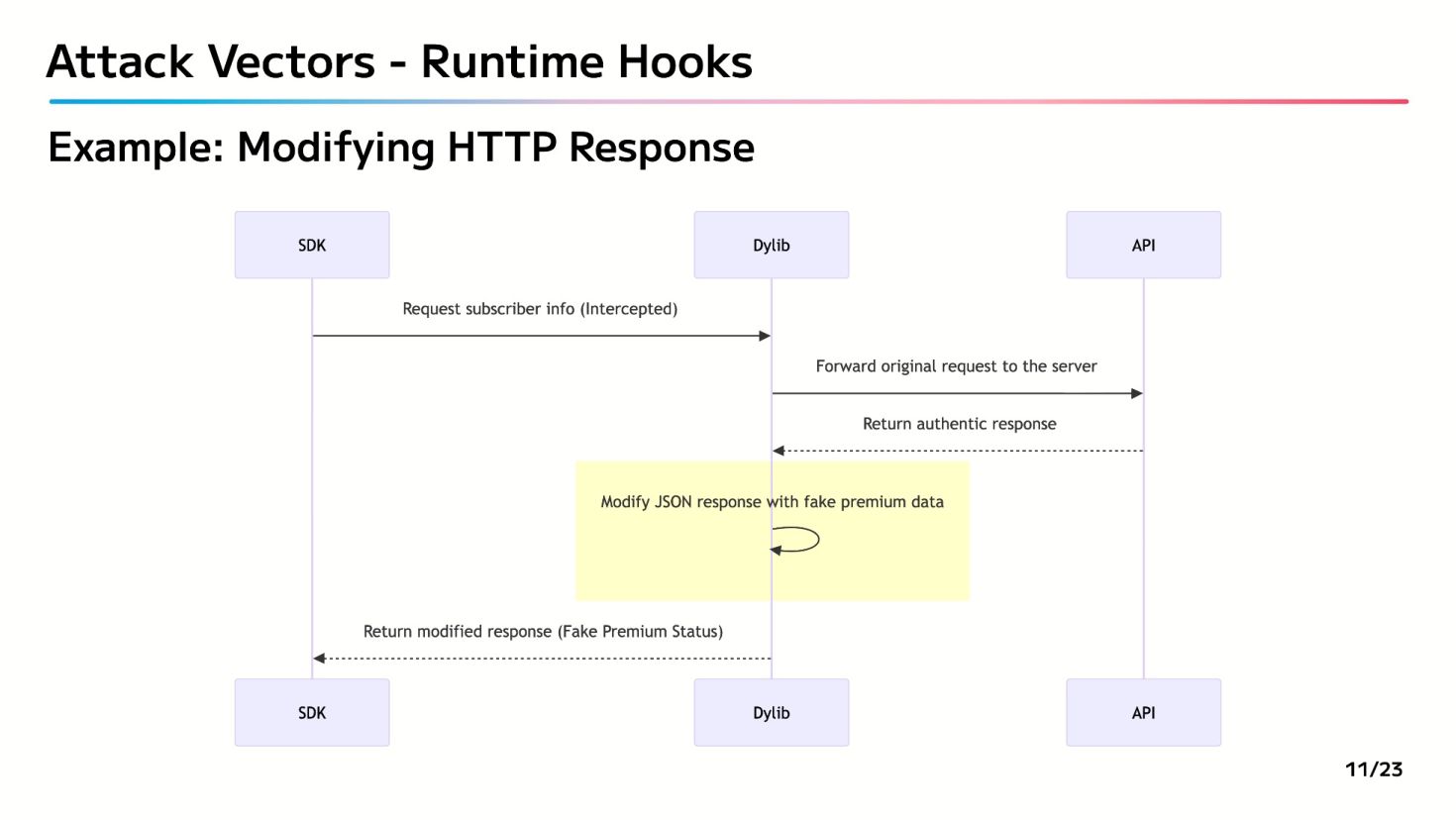Select the bottom API participant box
Viewport: 1456px width, 820px height.
(1144, 712)
